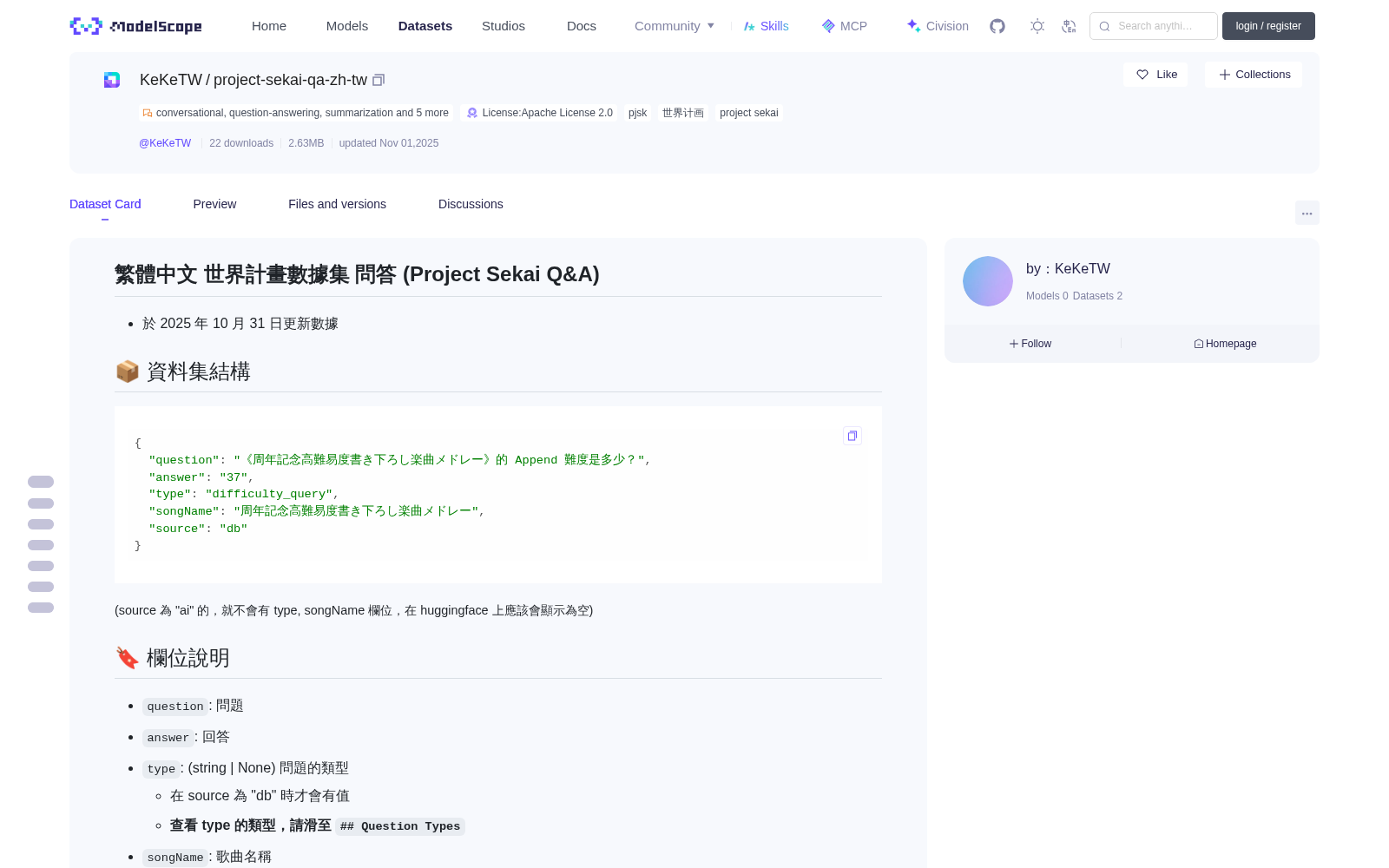Click the '22 downloads' text

(241, 143)
